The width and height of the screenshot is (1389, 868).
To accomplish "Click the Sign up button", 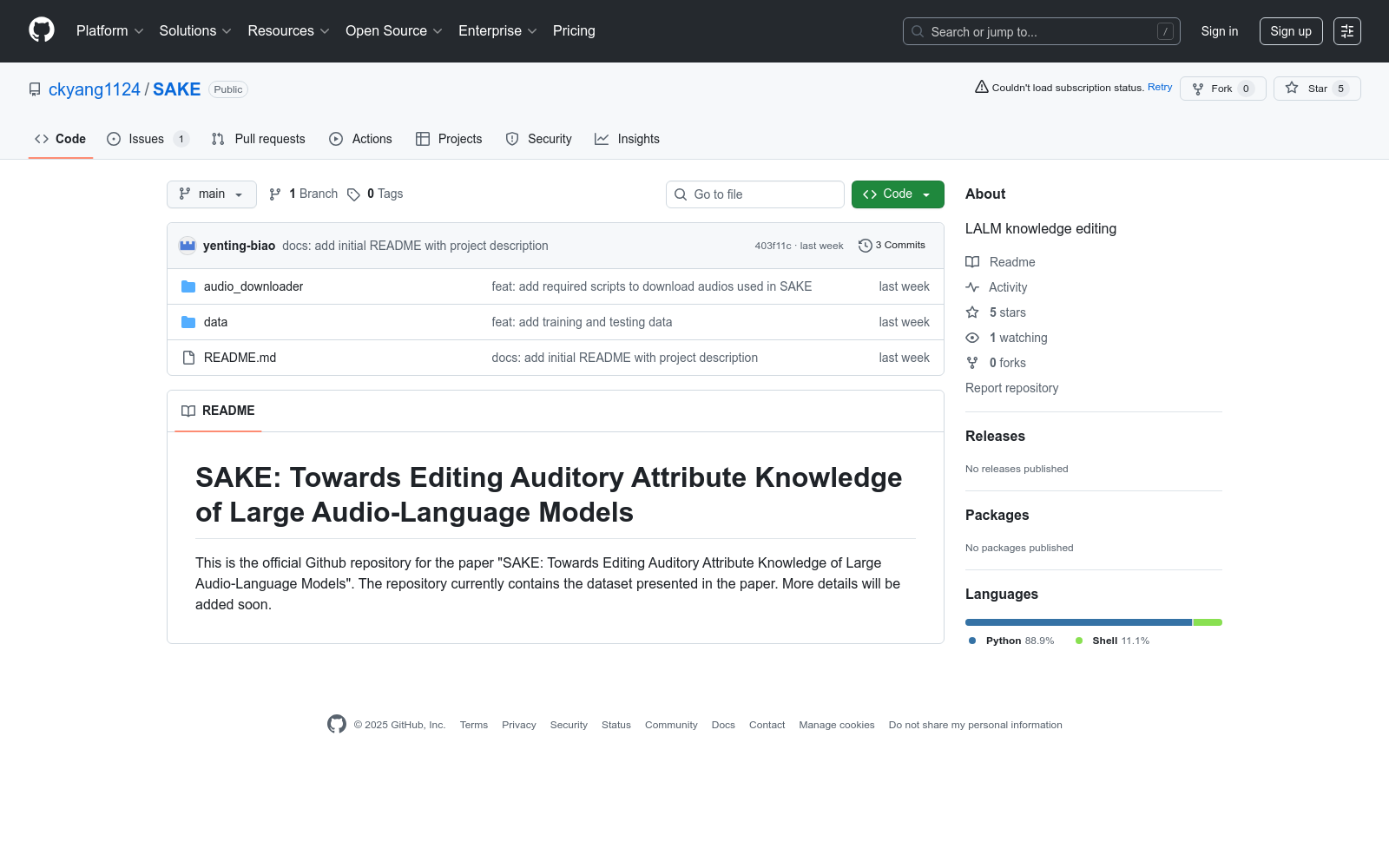I will [x=1291, y=31].
